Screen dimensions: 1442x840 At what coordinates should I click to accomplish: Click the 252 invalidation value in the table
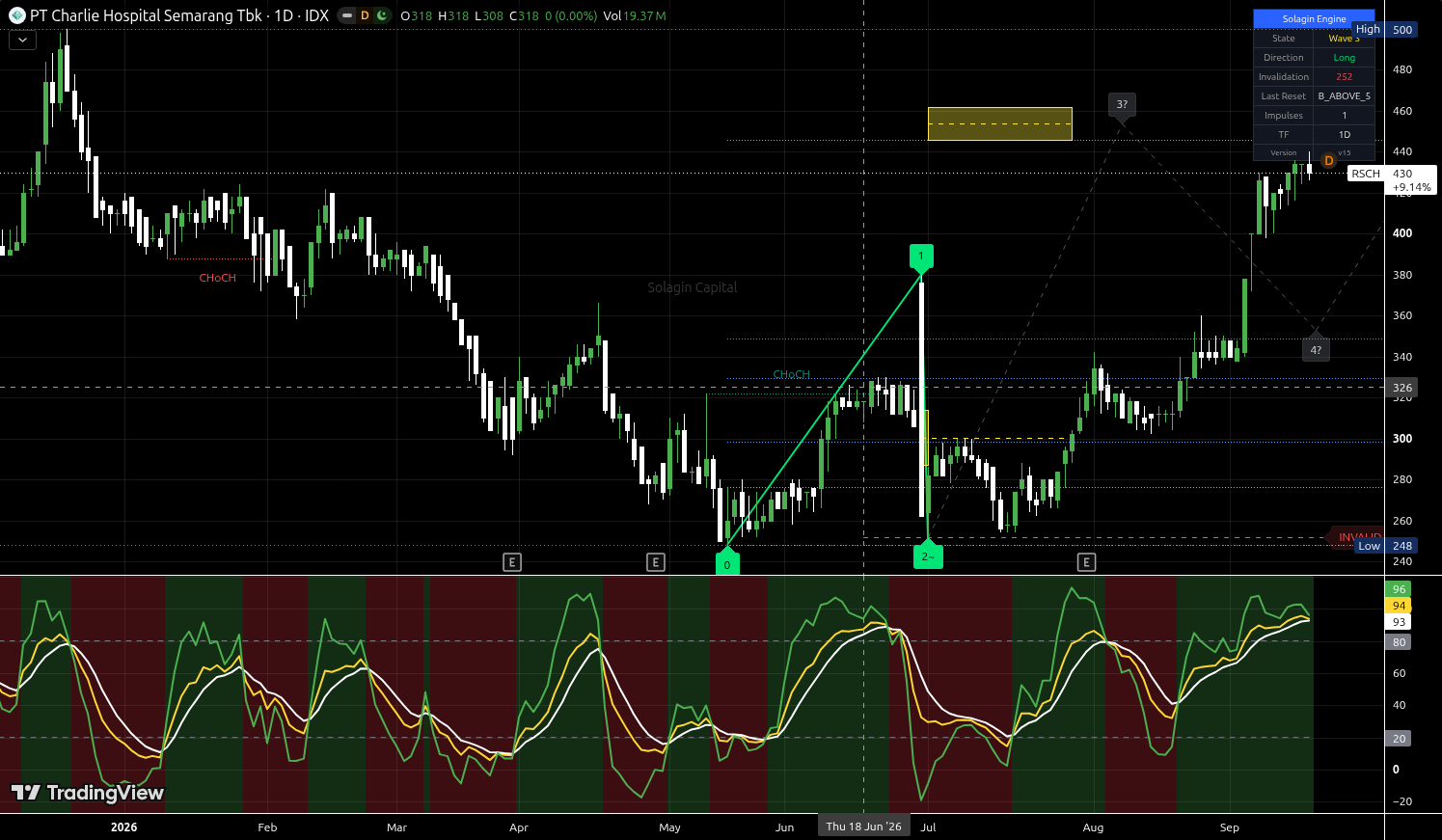[1344, 77]
